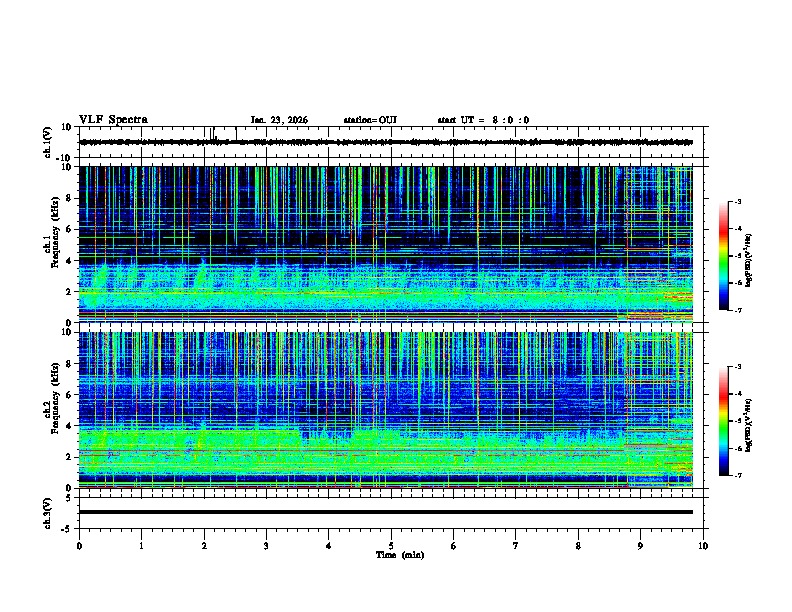Click the "ch.1(V)" waveform axis label
The height and width of the screenshot is (612, 792).
click(x=48, y=142)
